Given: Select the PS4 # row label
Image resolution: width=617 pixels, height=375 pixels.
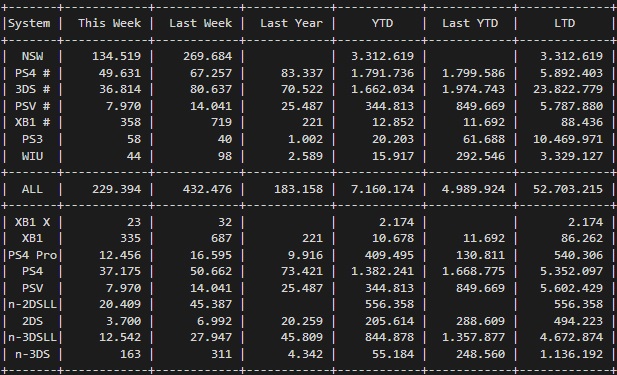Looking at the screenshot, I should (x=33, y=73).
